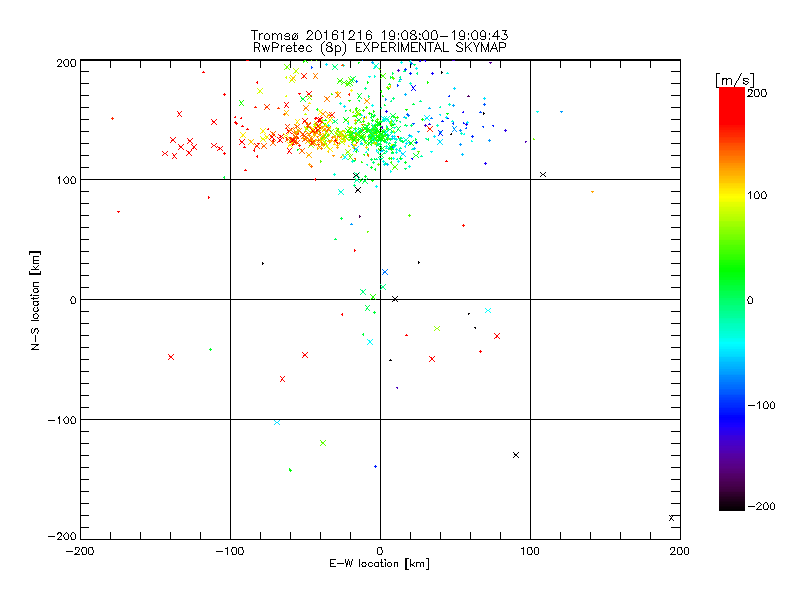Click the E-W axis tick label '0'

coord(380,551)
